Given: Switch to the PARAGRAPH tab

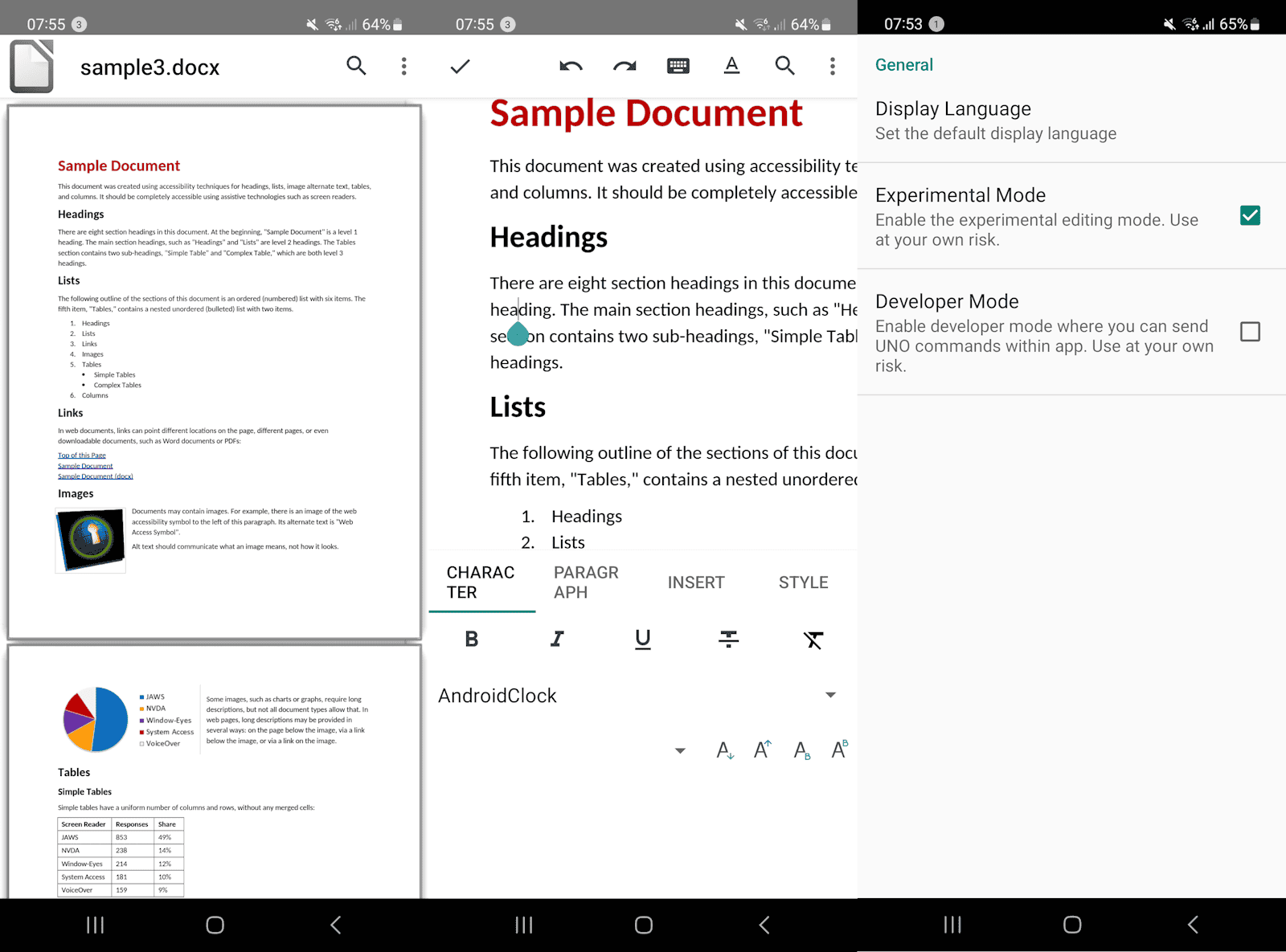Looking at the screenshot, I should (586, 582).
